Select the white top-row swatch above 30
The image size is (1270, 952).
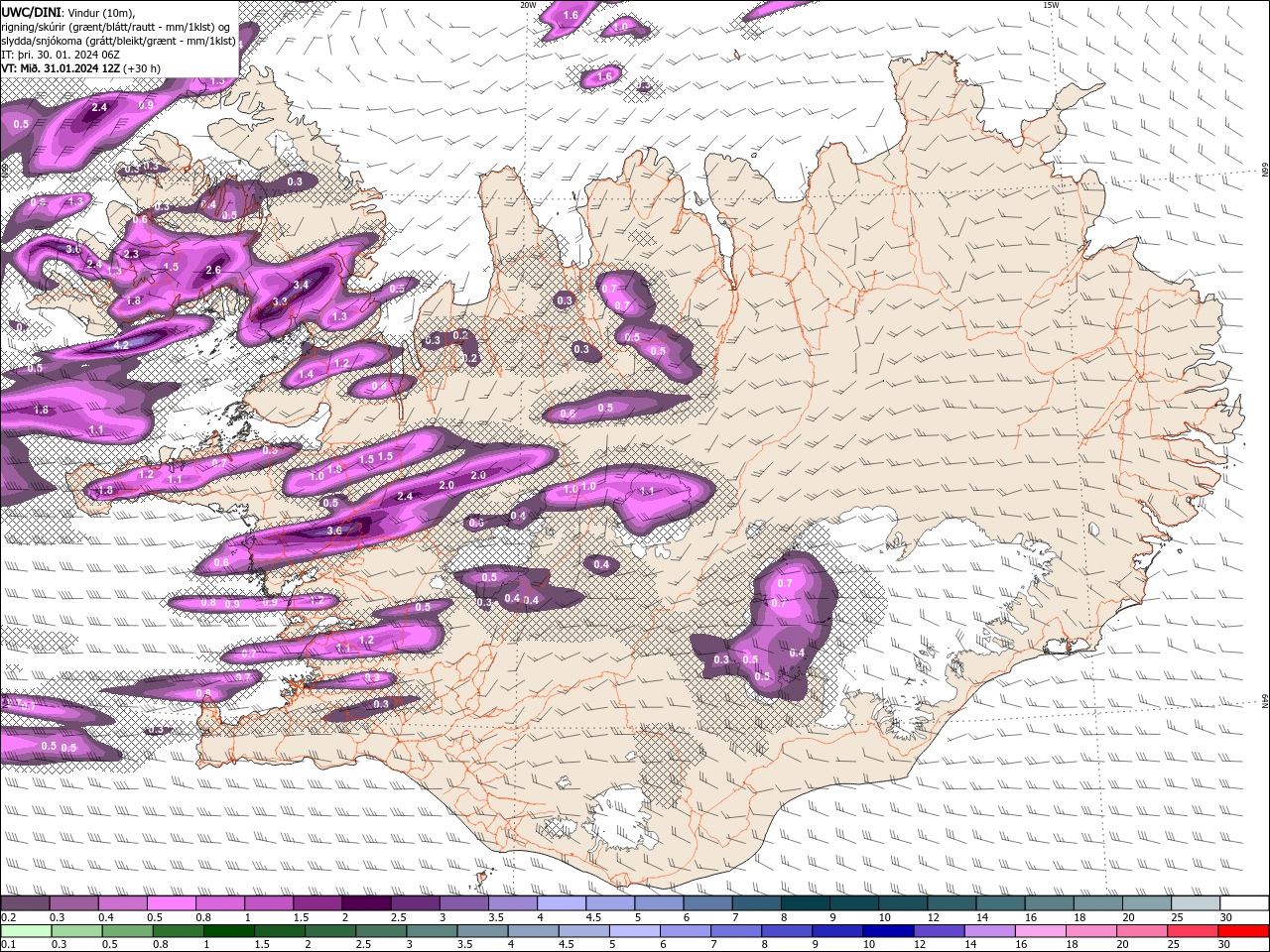(x=1244, y=903)
